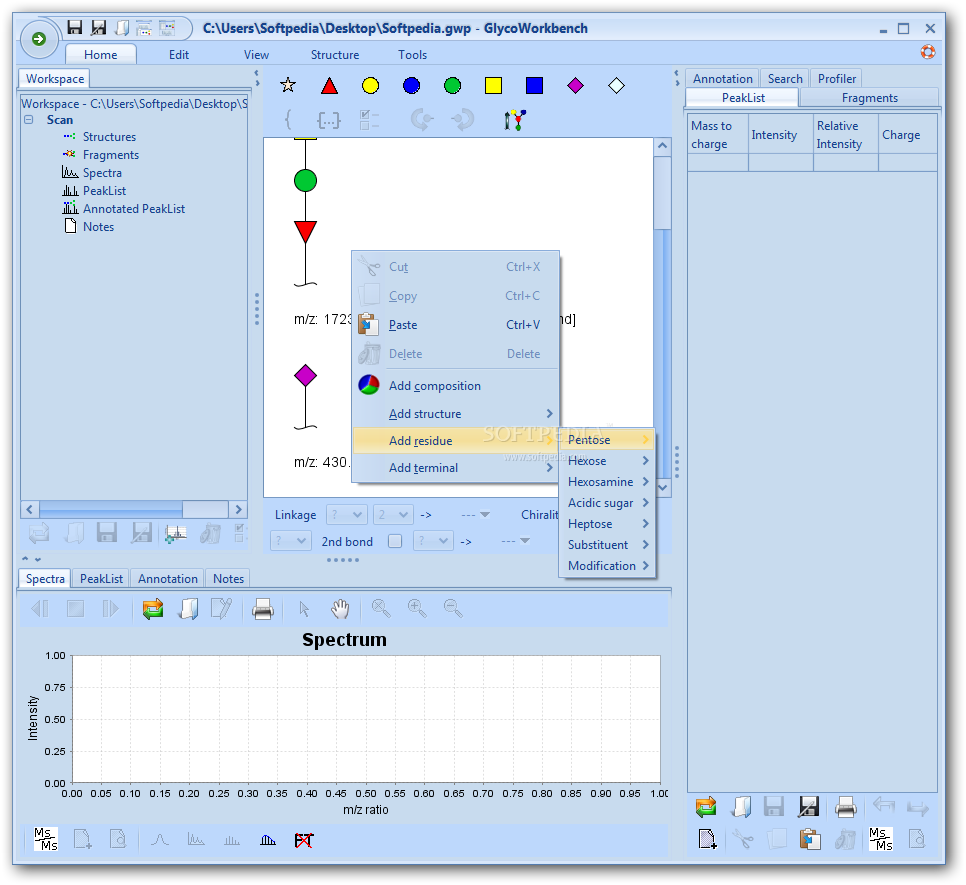Toggle the 2nd bond checkbox
Viewport: 966px width, 885px height.
[x=395, y=541]
